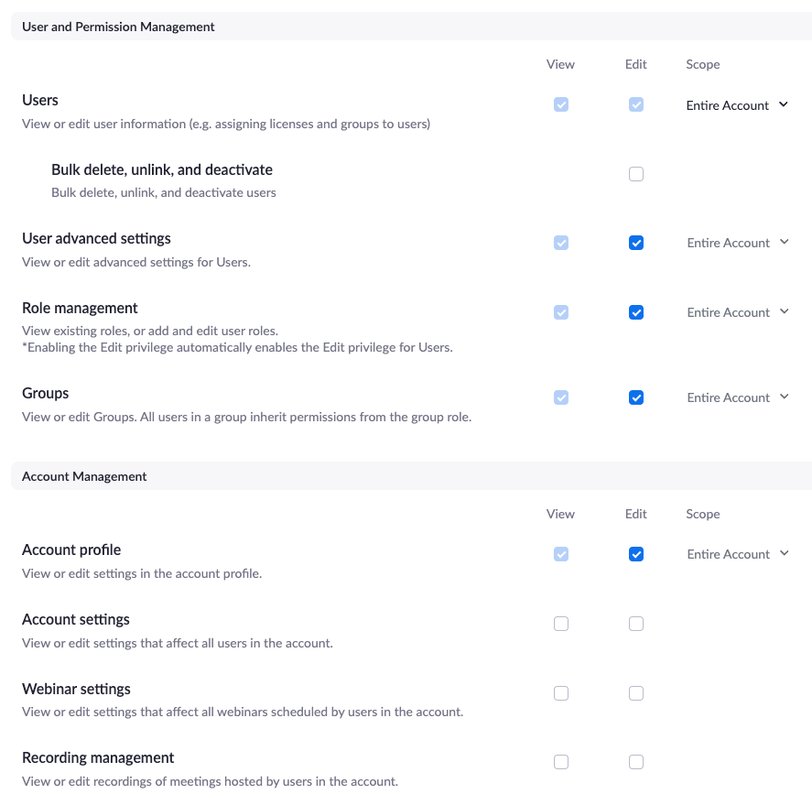Open the Scope dropdown for Account profile
This screenshot has height=805, width=812.
click(737, 553)
